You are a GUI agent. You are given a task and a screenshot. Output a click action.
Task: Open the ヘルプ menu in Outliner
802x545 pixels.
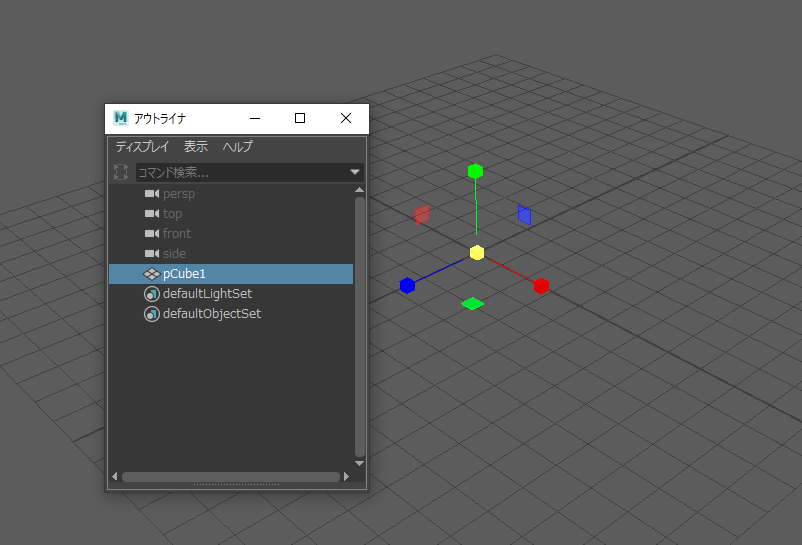click(x=238, y=147)
